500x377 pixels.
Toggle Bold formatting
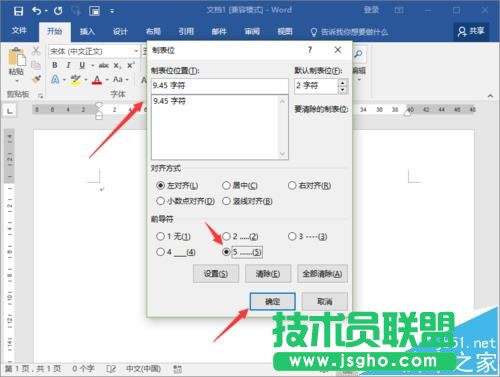55,65
